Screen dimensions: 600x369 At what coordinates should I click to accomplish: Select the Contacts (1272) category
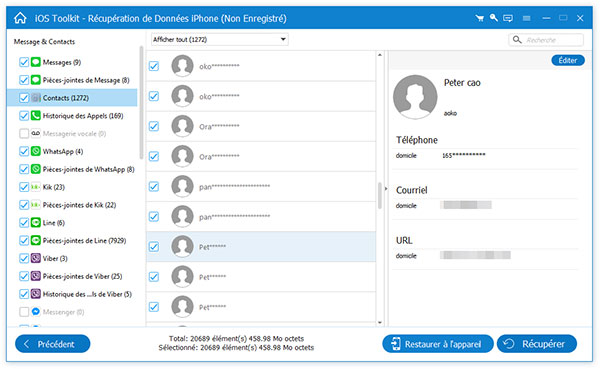[72, 98]
